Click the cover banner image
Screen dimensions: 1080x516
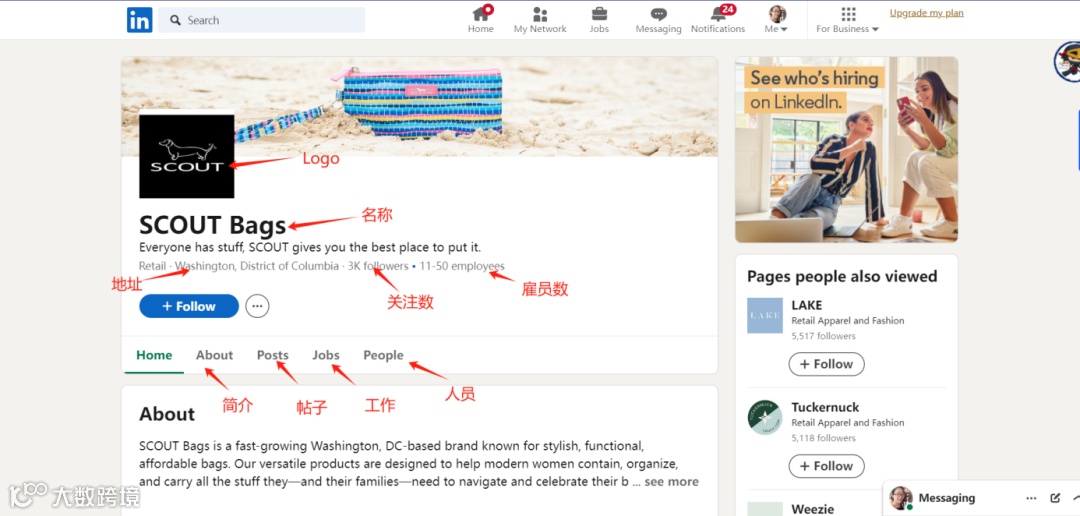coord(419,106)
